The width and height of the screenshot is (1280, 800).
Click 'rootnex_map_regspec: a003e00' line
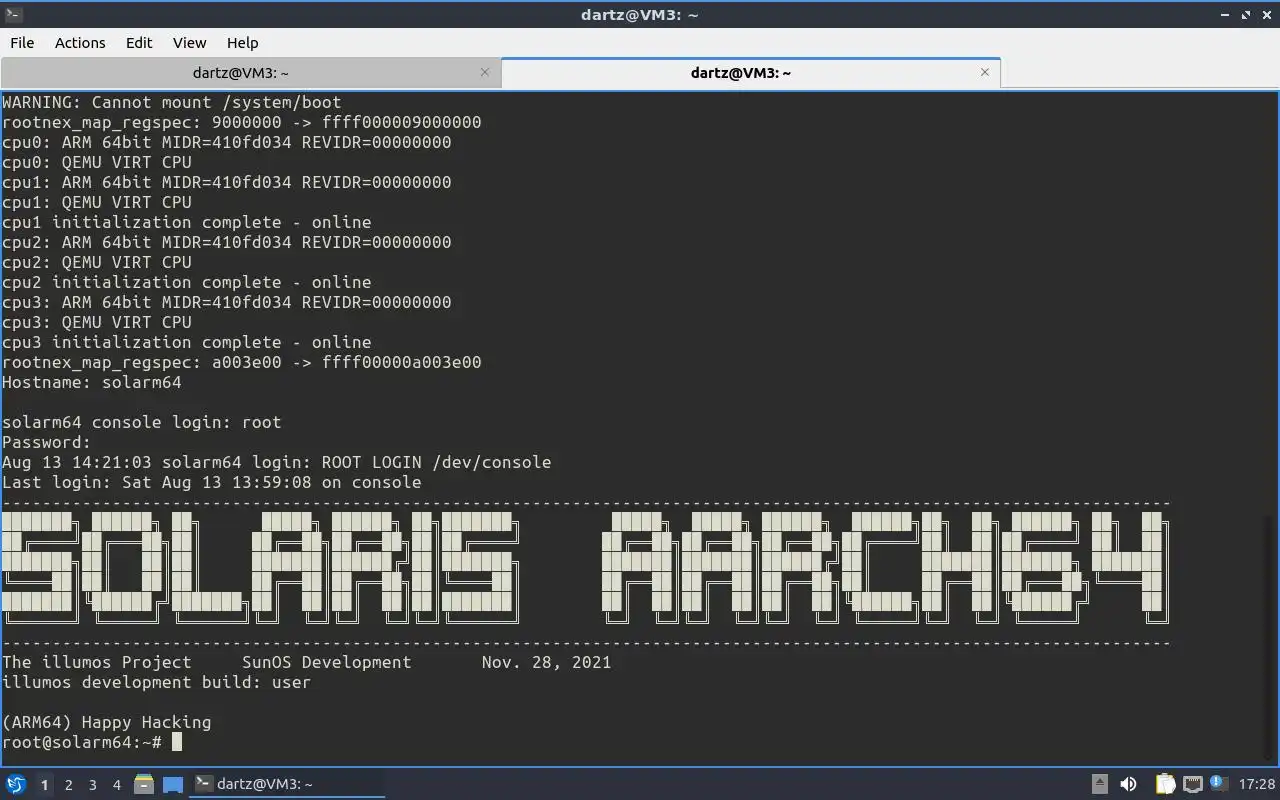tap(242, 362)
